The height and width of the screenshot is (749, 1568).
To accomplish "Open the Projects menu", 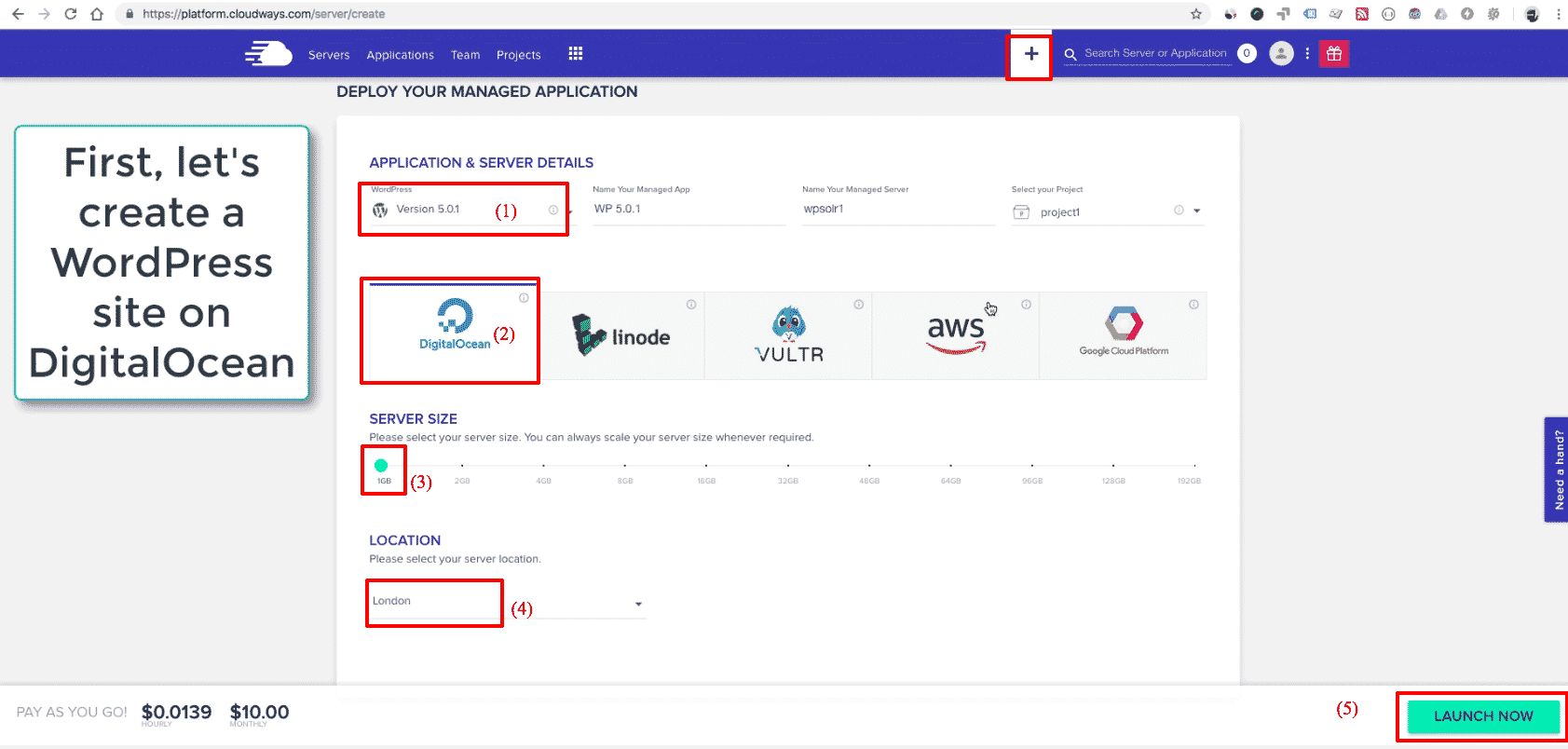I will pos(519,55).
